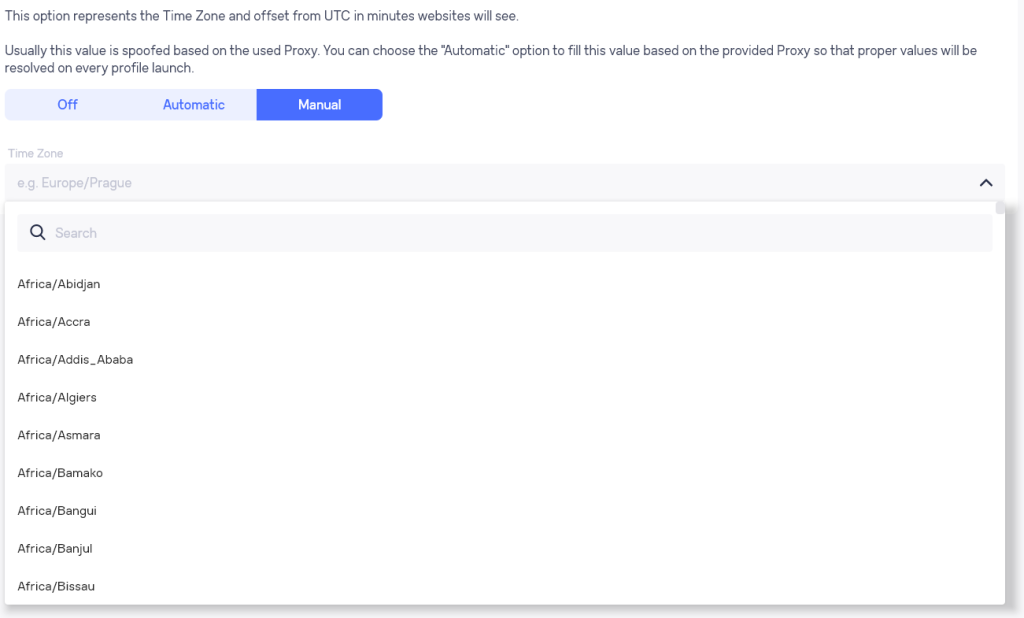This screenshot has height=618, width=1024.
Task: Choose Africa/Accra from the list
Action: pyautogui.click(x=504, y=322)
